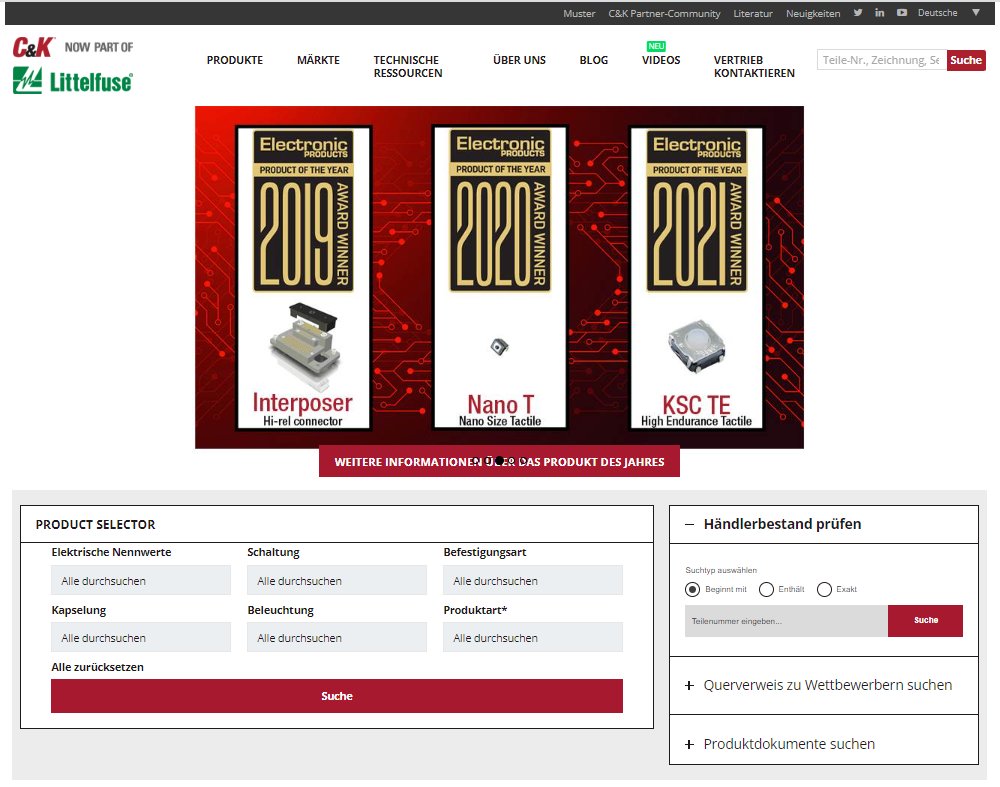1000x787 pixels.
Task: Click the LinkedIn icon in the top bar
Action: tap(879, 13)
